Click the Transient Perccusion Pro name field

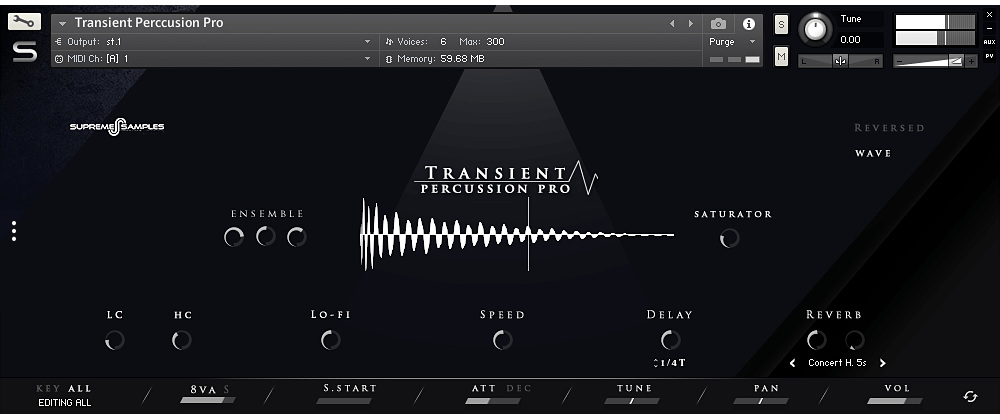click(149, 23)
